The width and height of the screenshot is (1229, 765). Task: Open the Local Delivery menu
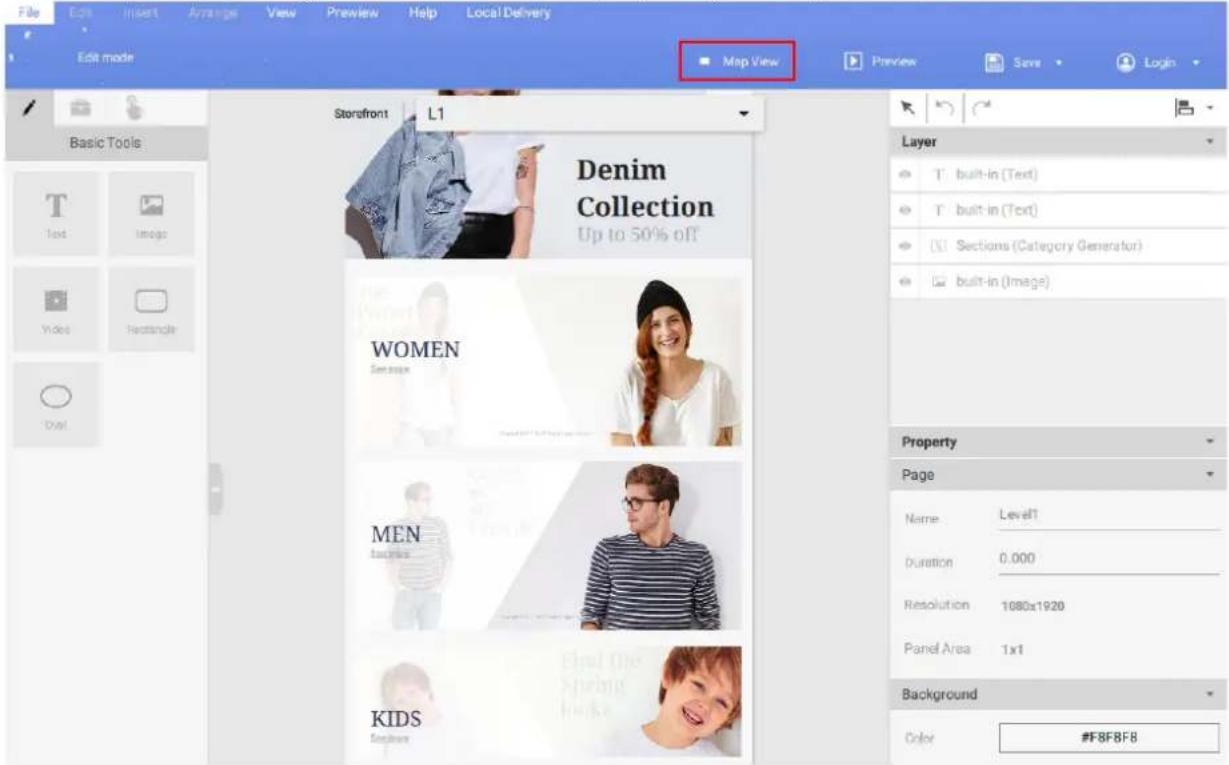[508, 14]
